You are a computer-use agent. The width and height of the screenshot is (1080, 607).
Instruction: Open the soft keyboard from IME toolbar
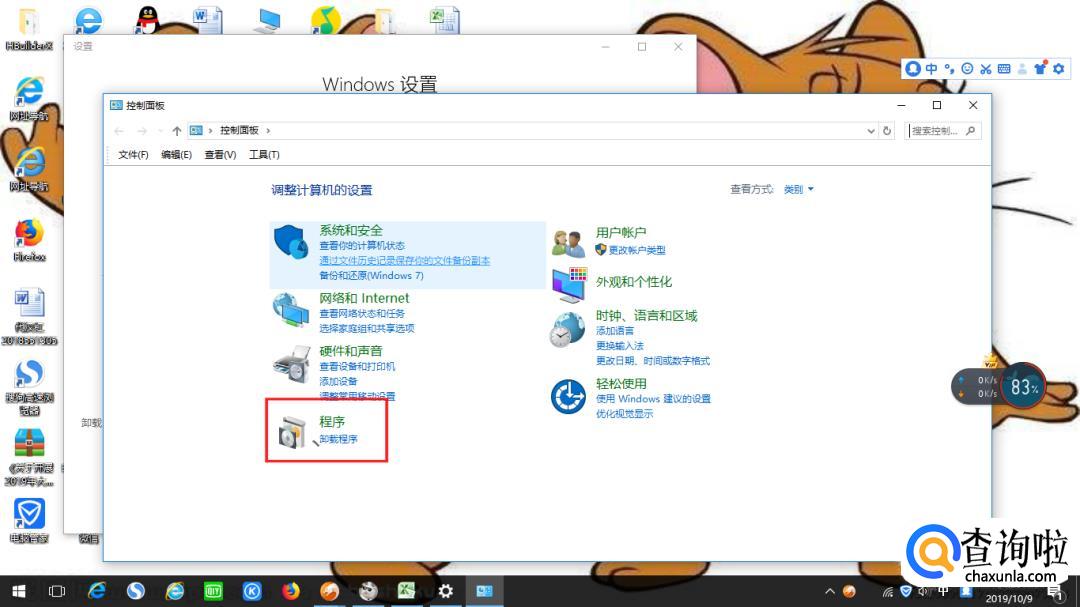(x=1004, y=68)
